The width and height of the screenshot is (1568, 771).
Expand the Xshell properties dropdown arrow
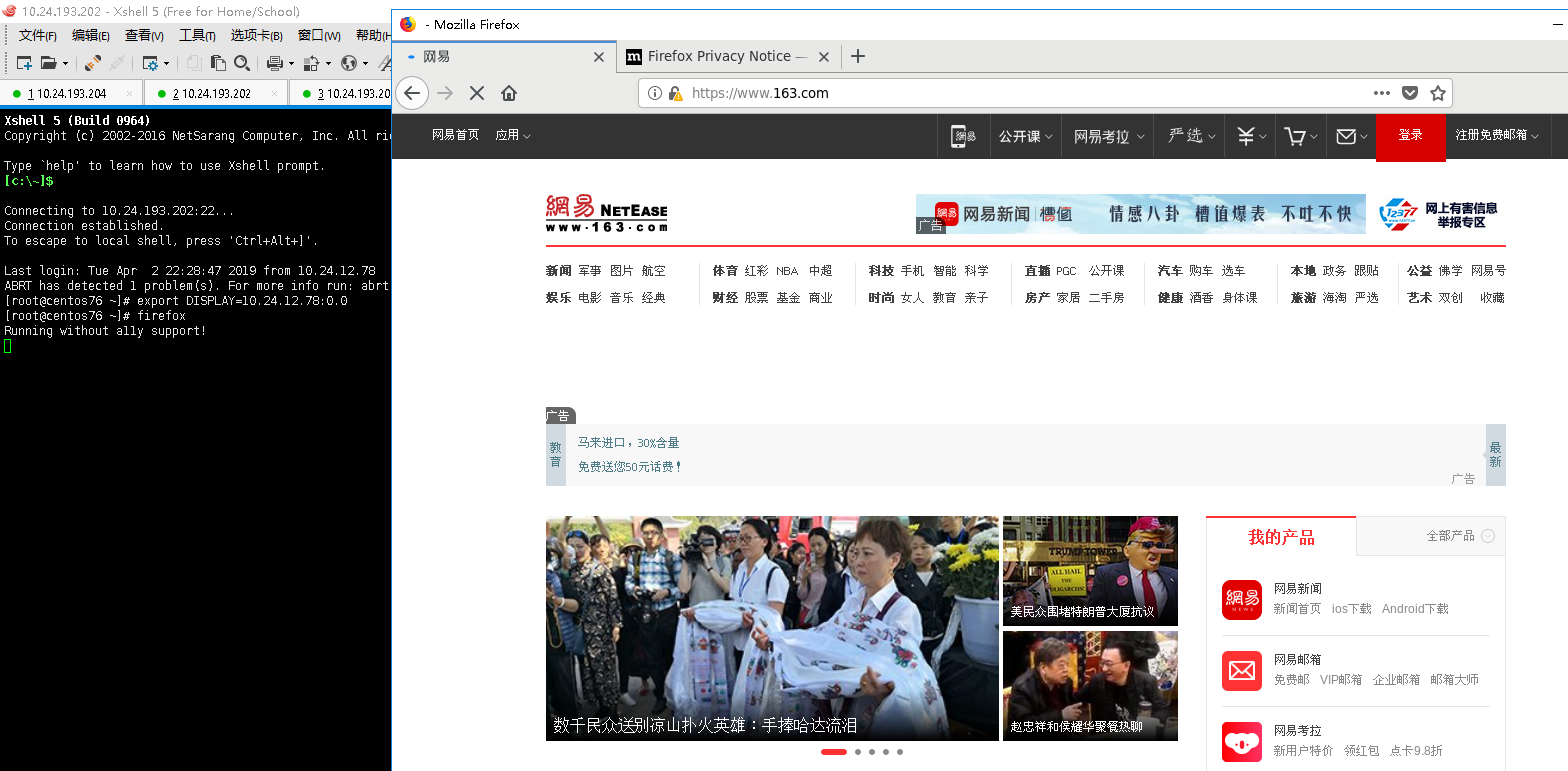[x=167, y=63]
